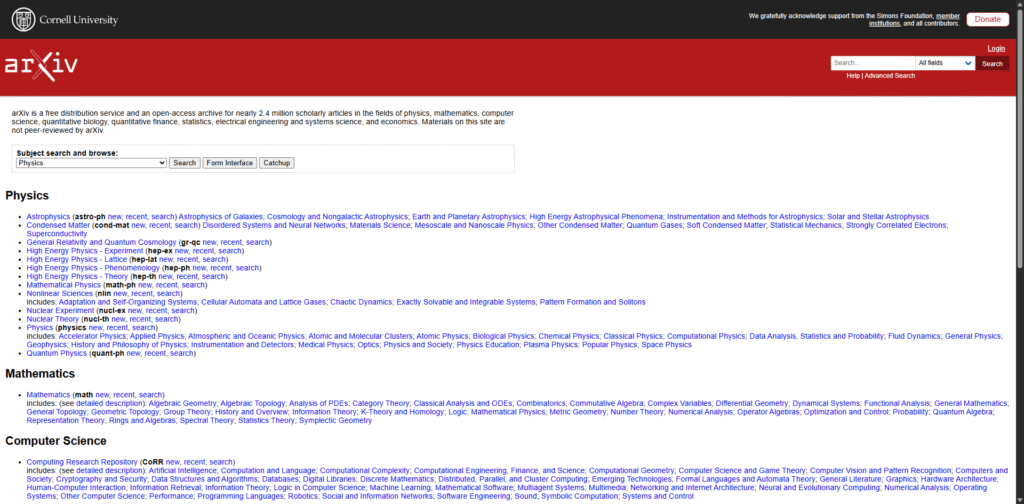Open the Login link

point(996,48)
